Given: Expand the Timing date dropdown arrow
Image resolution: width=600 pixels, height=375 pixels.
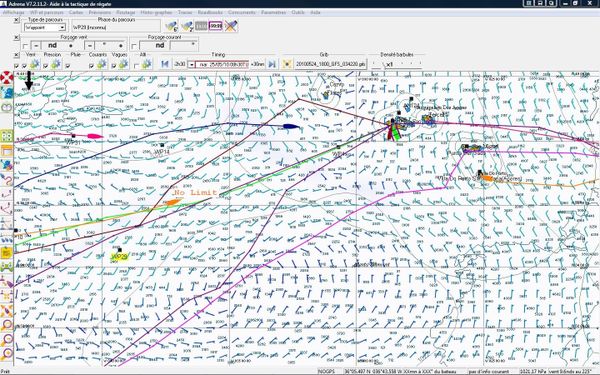Looking at the screenshot, I should point(191,65).
